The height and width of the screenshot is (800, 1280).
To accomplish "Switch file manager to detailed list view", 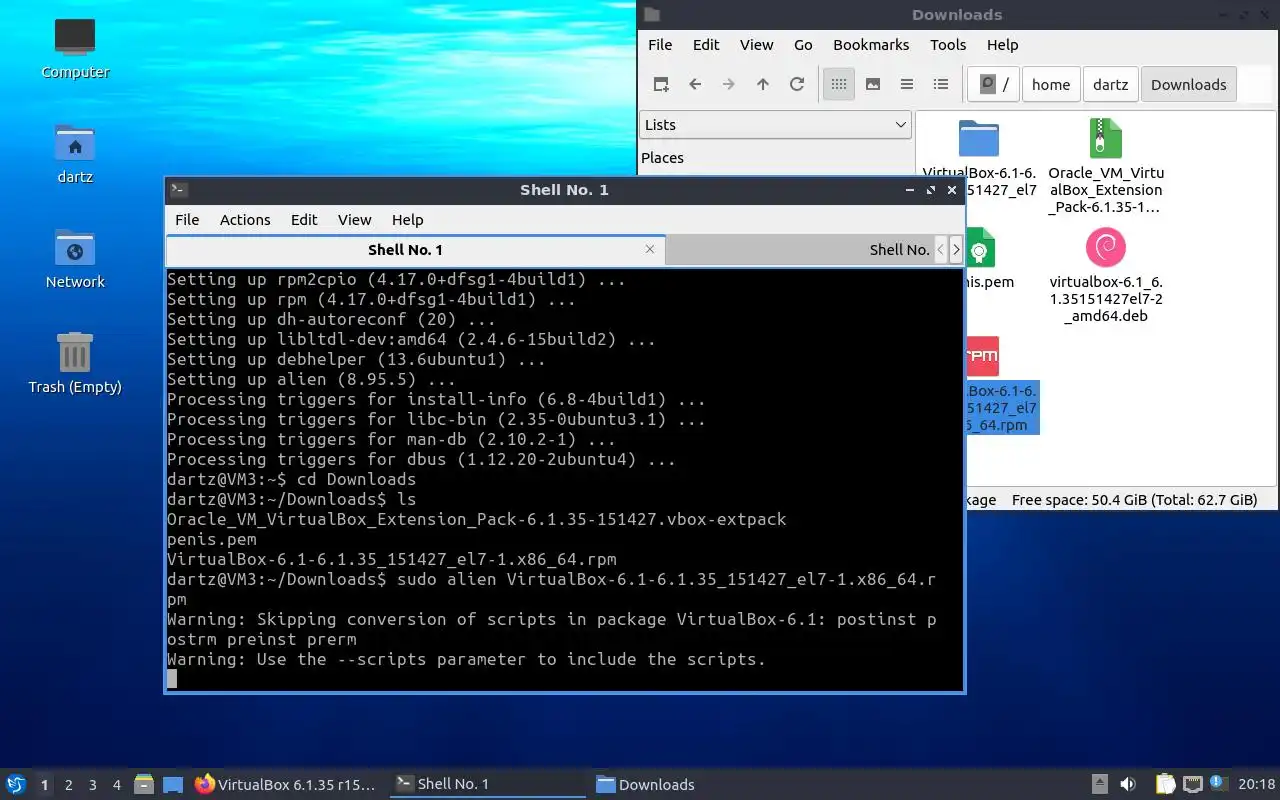I will coord(941,85).
